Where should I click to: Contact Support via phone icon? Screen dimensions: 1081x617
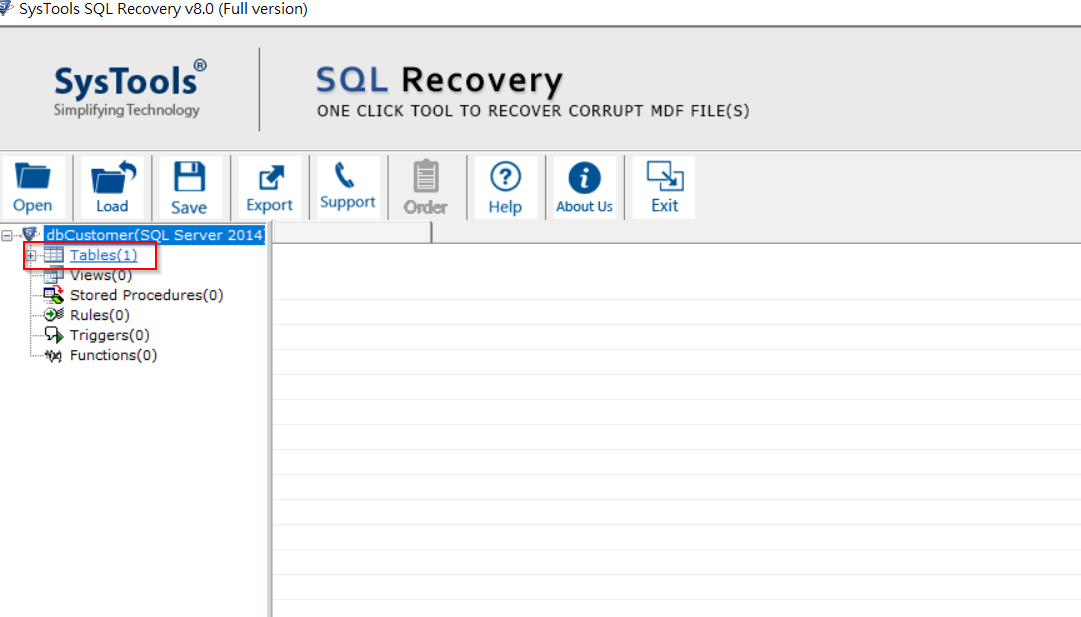[x=347, y=188]
